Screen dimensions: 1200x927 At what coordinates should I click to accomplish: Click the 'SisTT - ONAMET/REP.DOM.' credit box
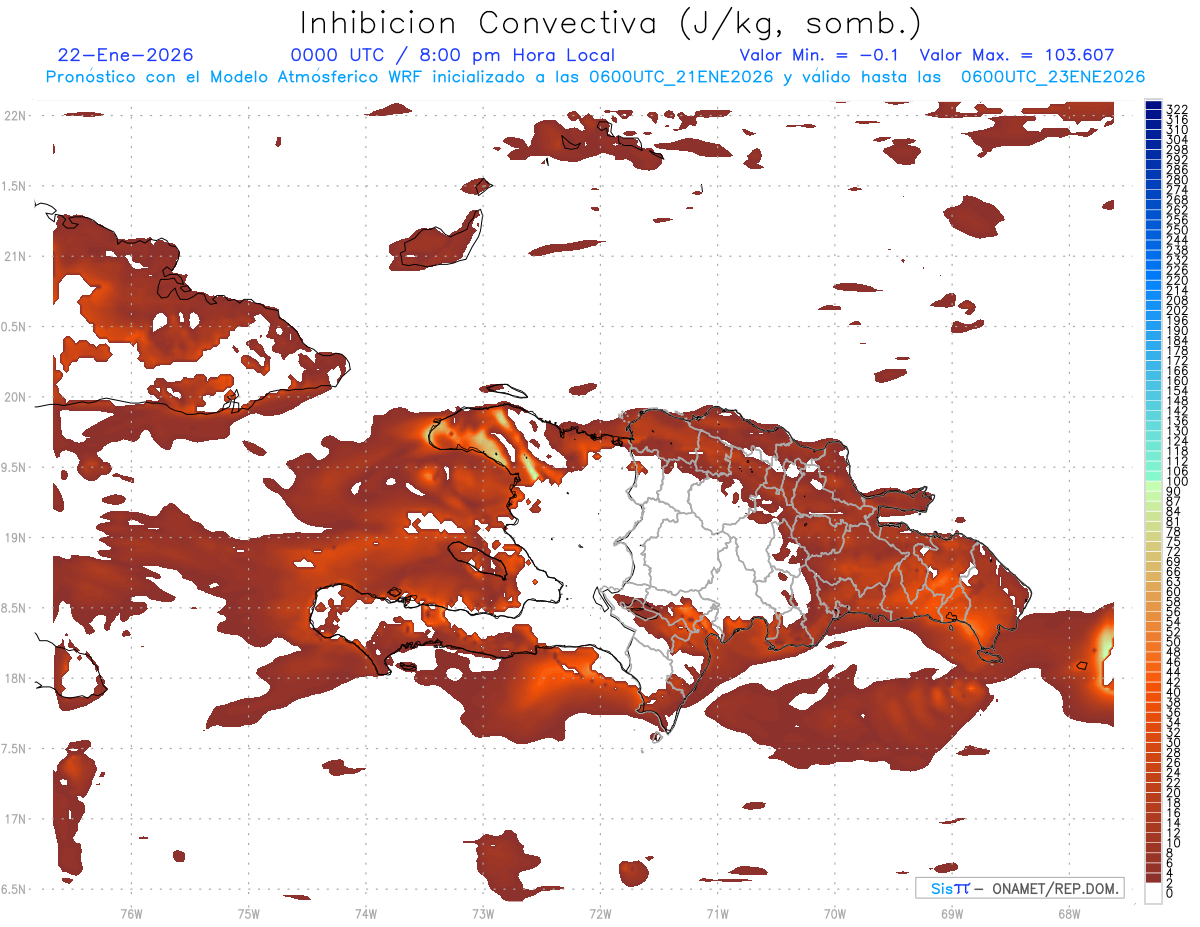(1020, 888)
